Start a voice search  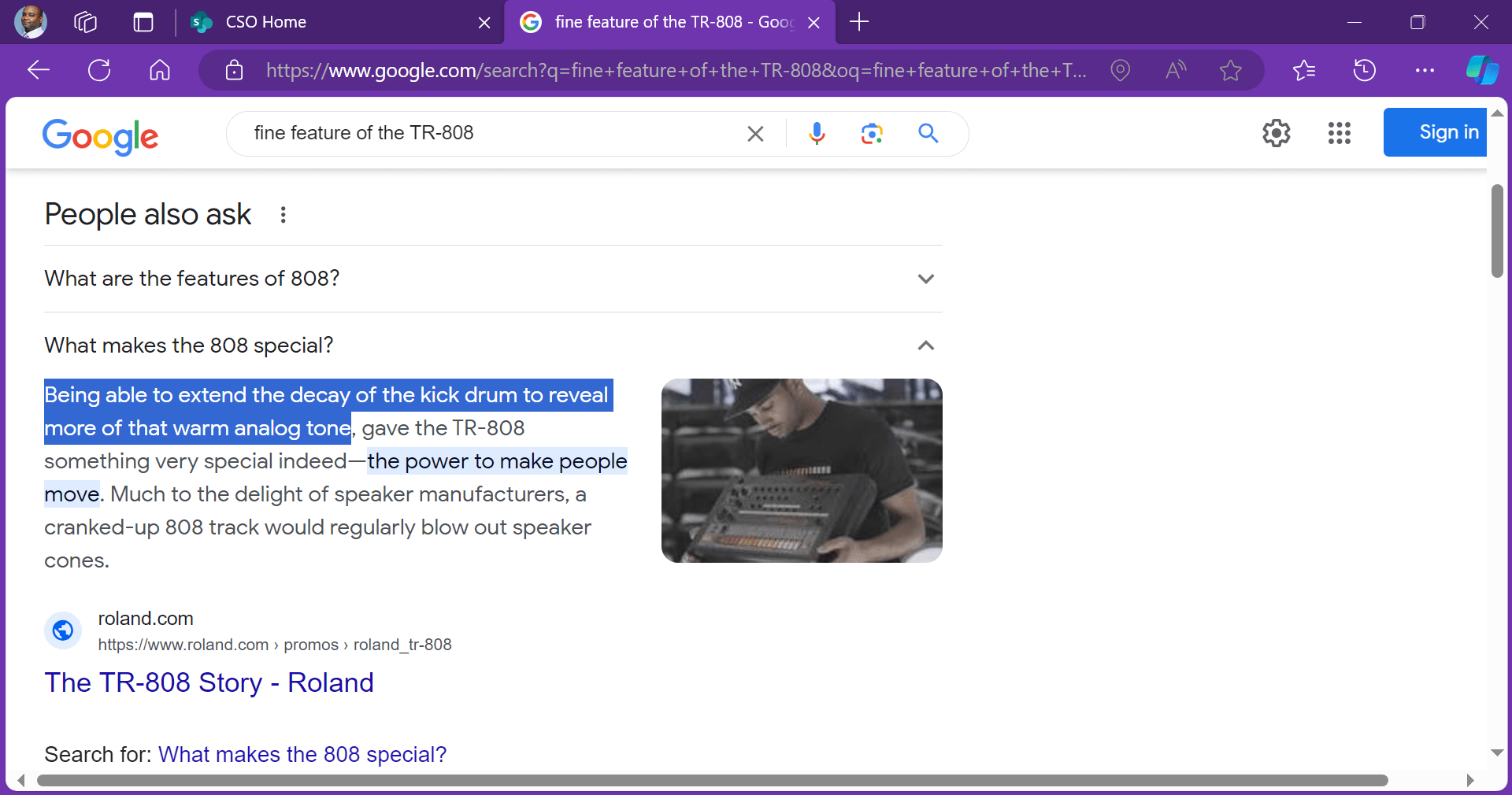click(x=817, y=134)
